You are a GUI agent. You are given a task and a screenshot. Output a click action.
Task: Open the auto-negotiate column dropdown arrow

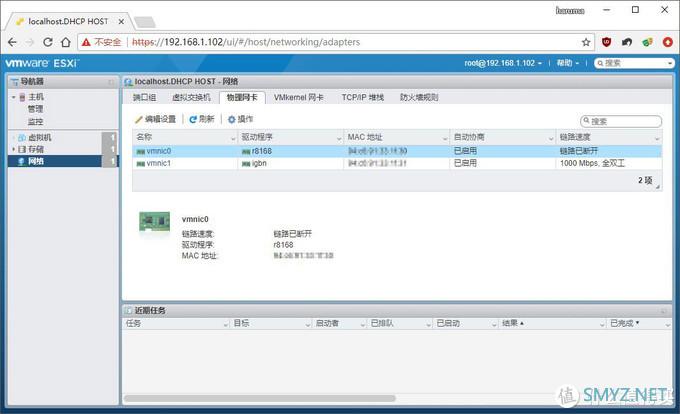point(551,138)
